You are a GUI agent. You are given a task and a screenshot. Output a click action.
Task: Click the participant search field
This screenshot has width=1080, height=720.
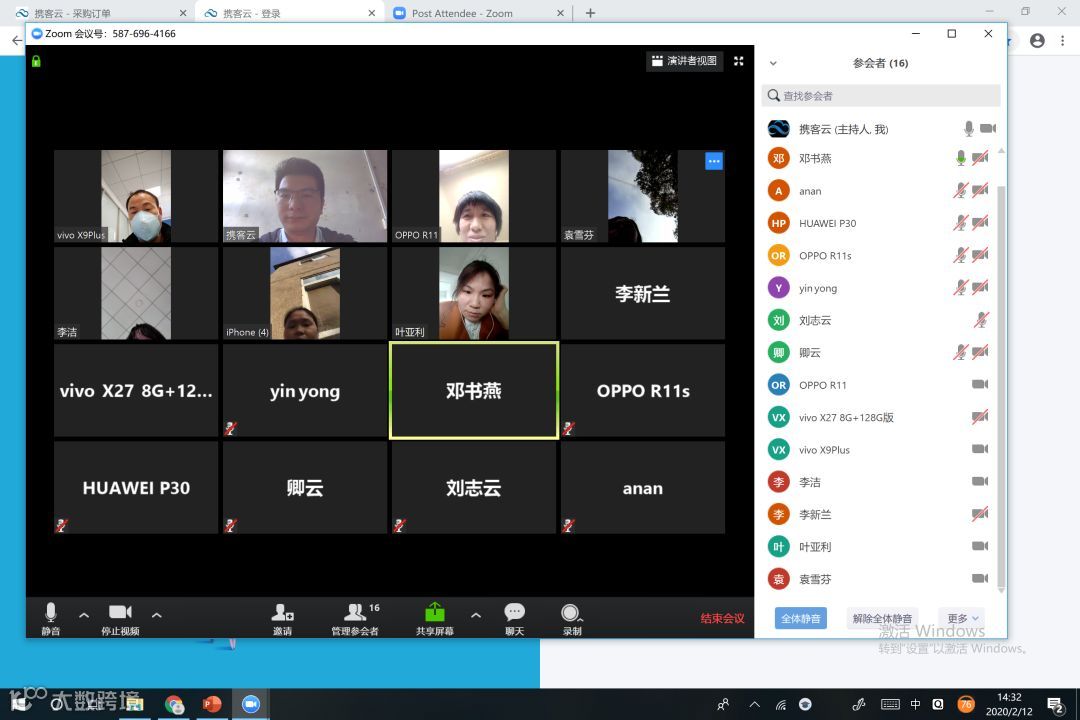(881, 96)
